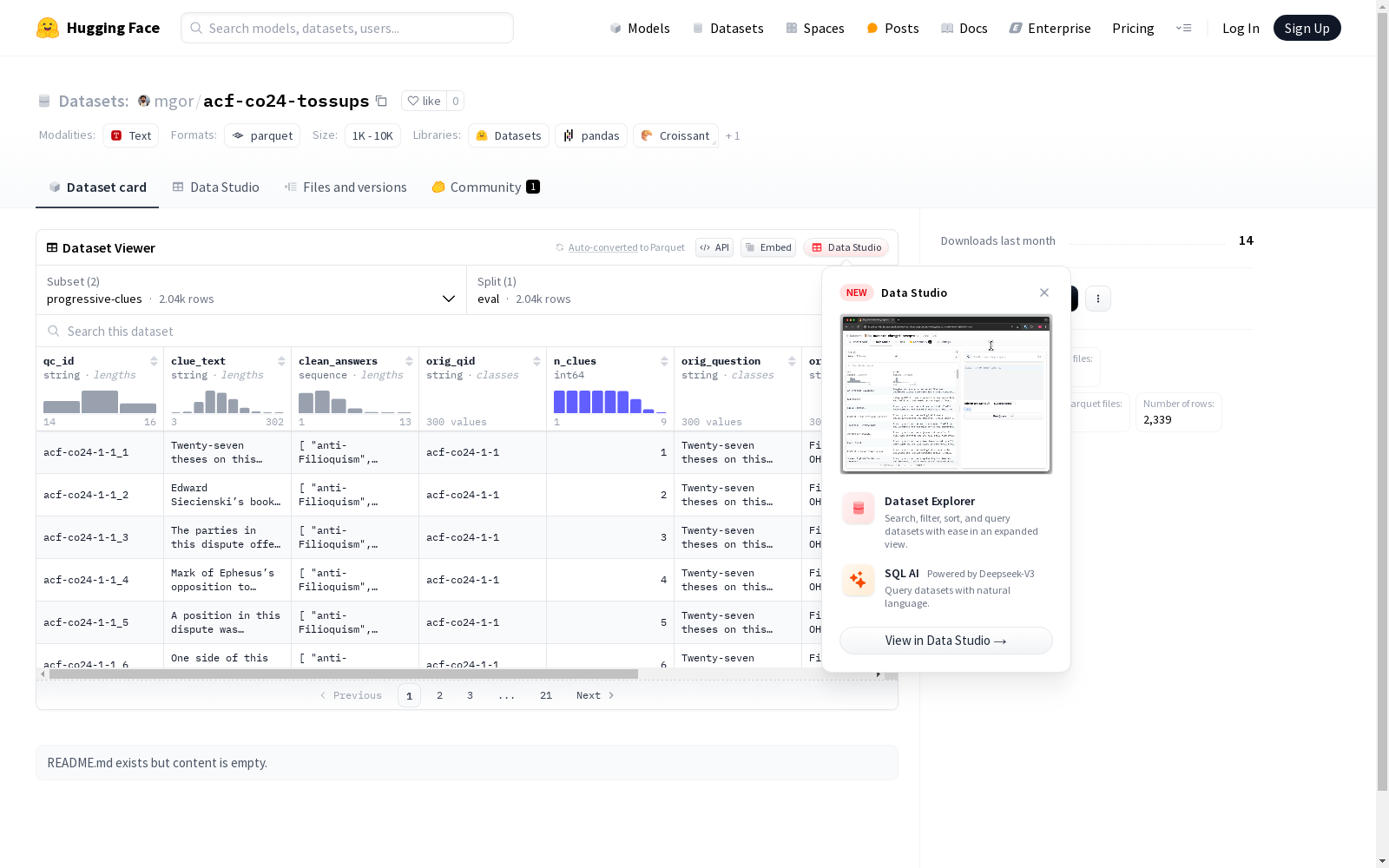
Task: Click the Dataset Viewer table icon
Action: (x=52, y=247)
